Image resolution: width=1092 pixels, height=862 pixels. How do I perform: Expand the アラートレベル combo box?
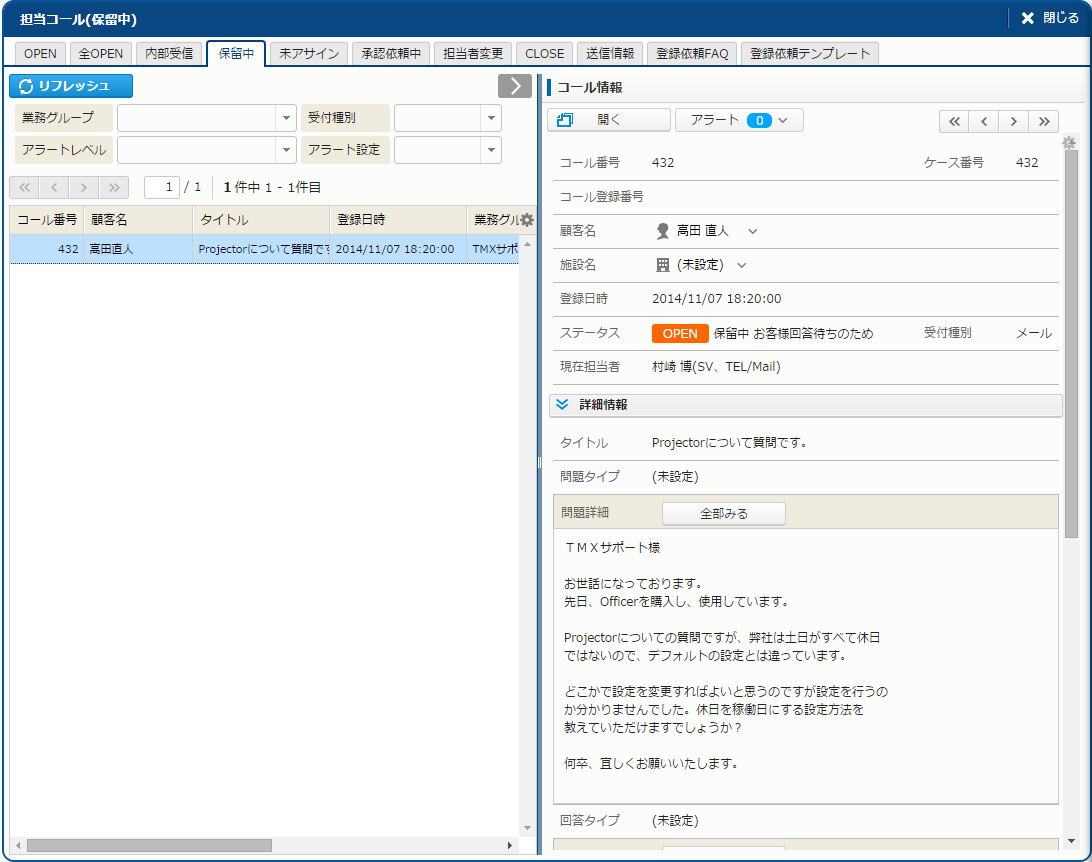tap(285, 150)
